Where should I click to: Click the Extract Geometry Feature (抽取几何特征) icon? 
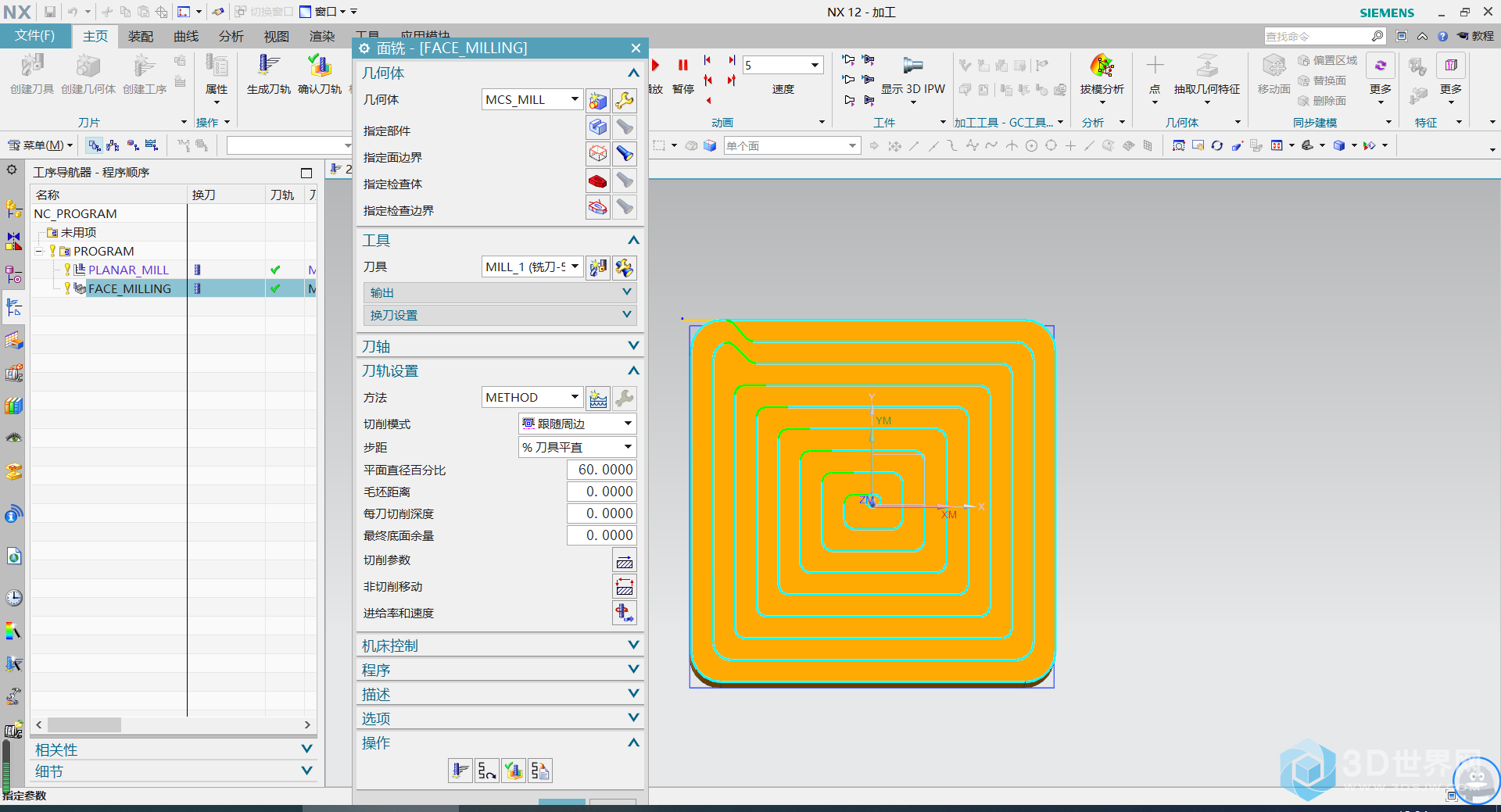point(1206,66)
